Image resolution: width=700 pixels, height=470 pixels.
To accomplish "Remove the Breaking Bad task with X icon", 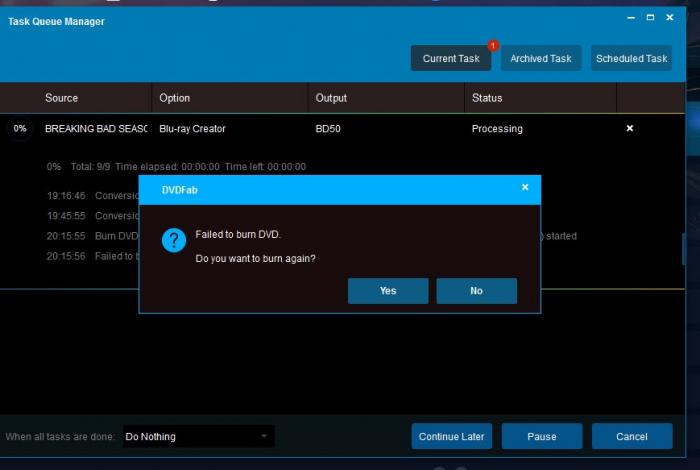I will click(x=629, y=129).
